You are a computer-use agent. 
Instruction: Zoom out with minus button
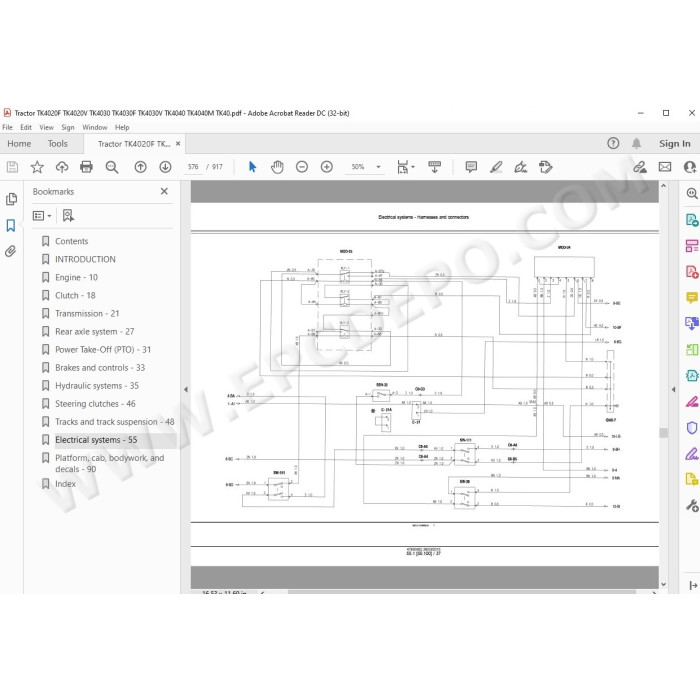click(x=302, y=167)
